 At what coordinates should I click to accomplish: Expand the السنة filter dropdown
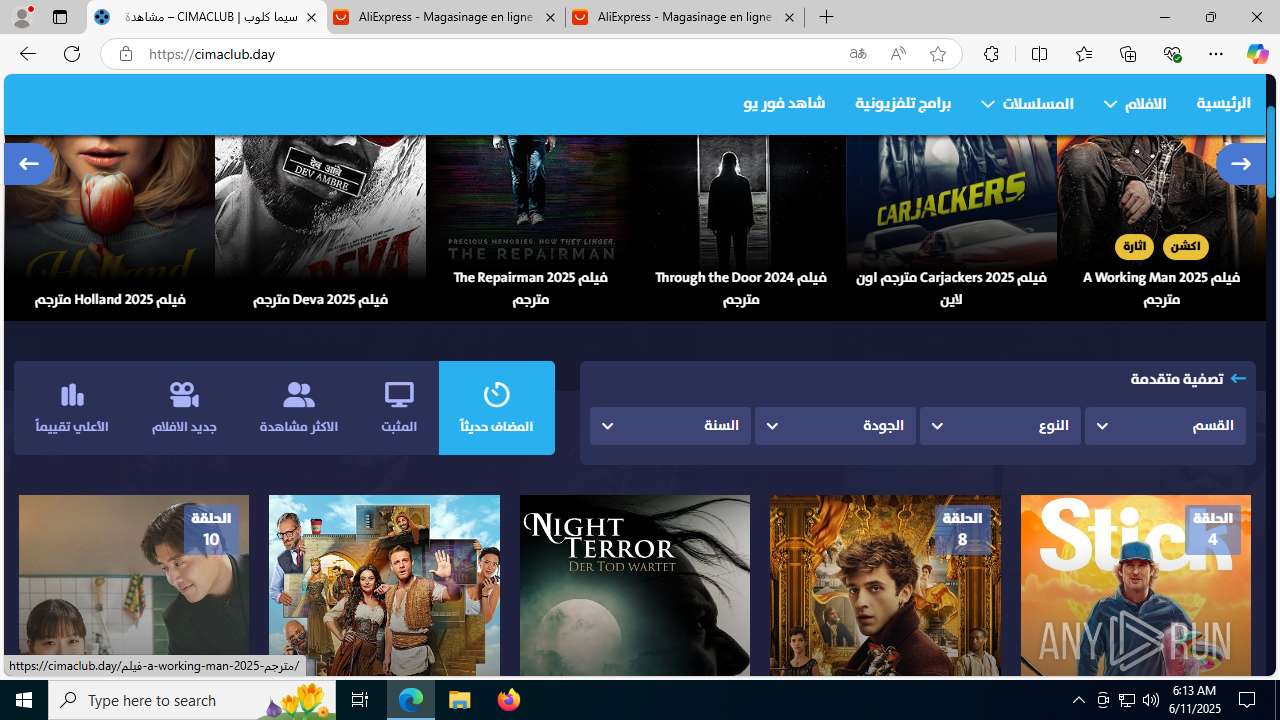coord(670,426)
